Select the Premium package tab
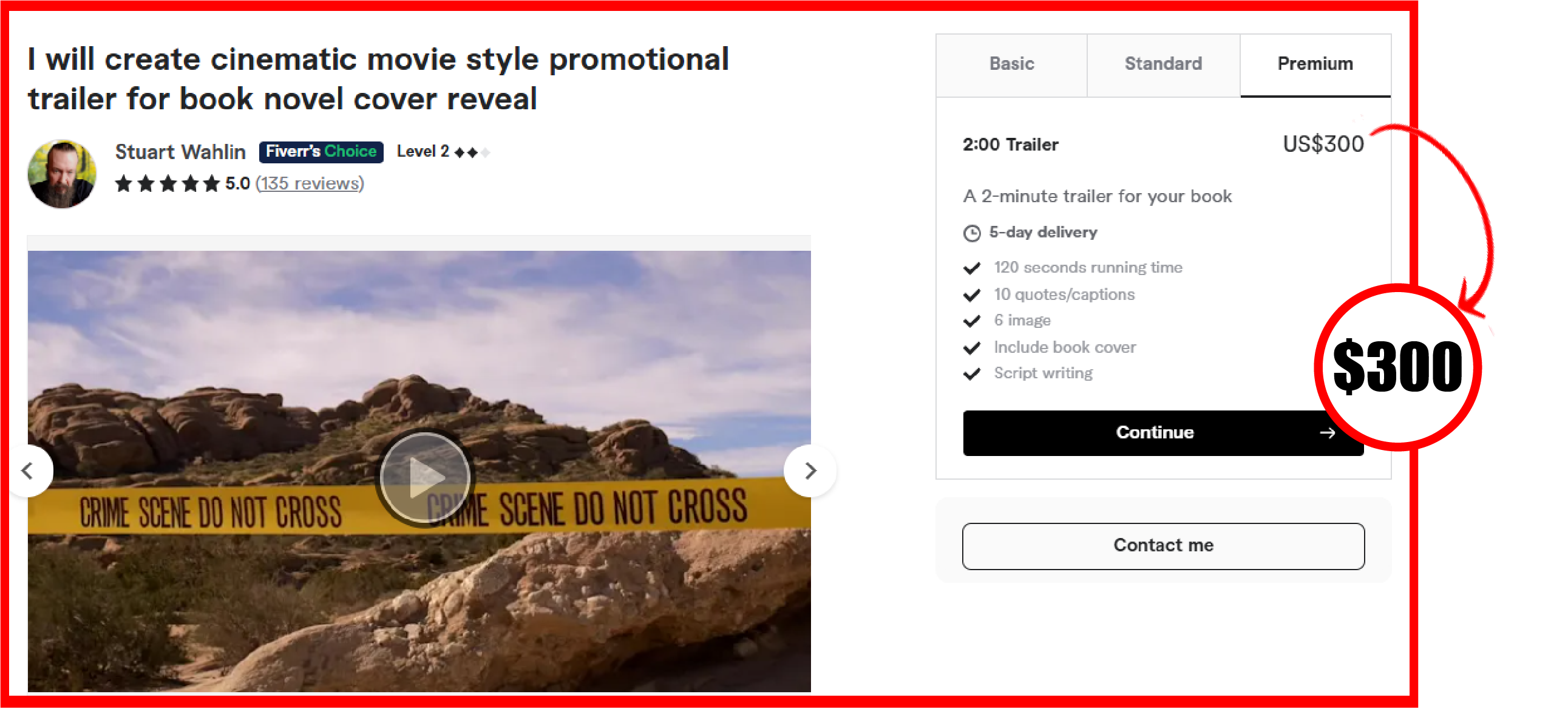This screenshot has height=708, width=1568. tap(1315, 64)
